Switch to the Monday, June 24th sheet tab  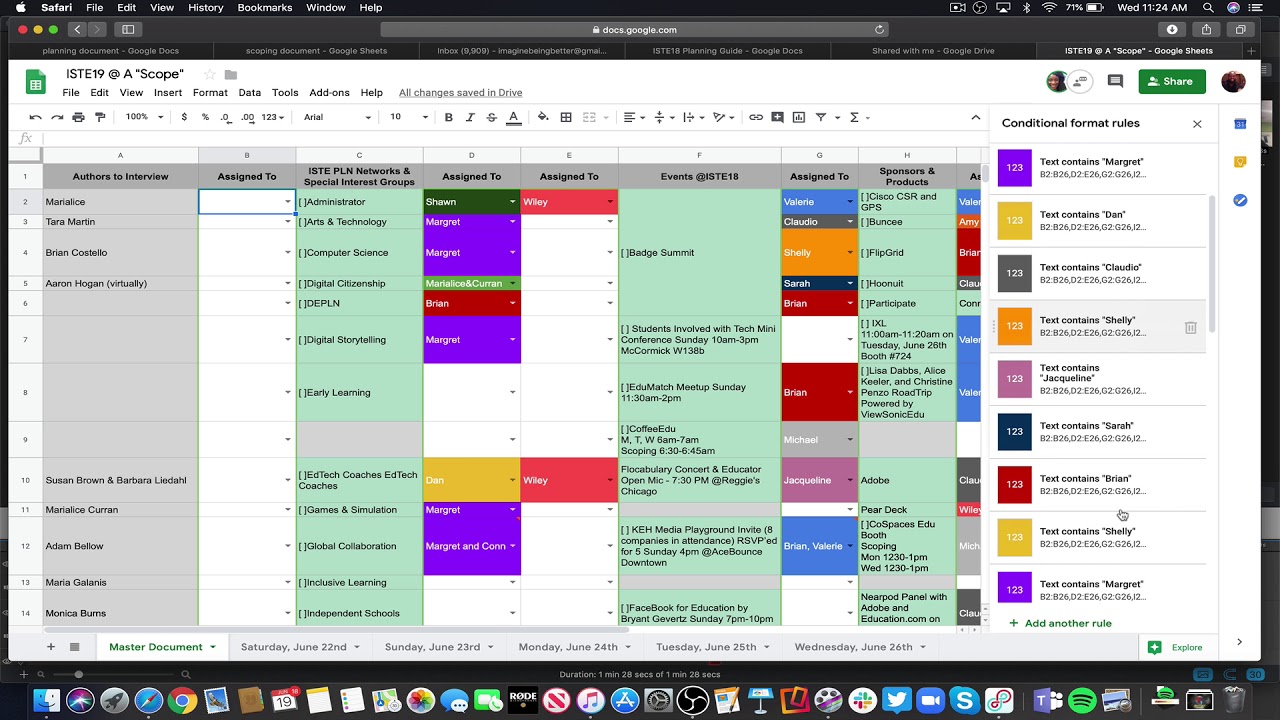[568, 647]
